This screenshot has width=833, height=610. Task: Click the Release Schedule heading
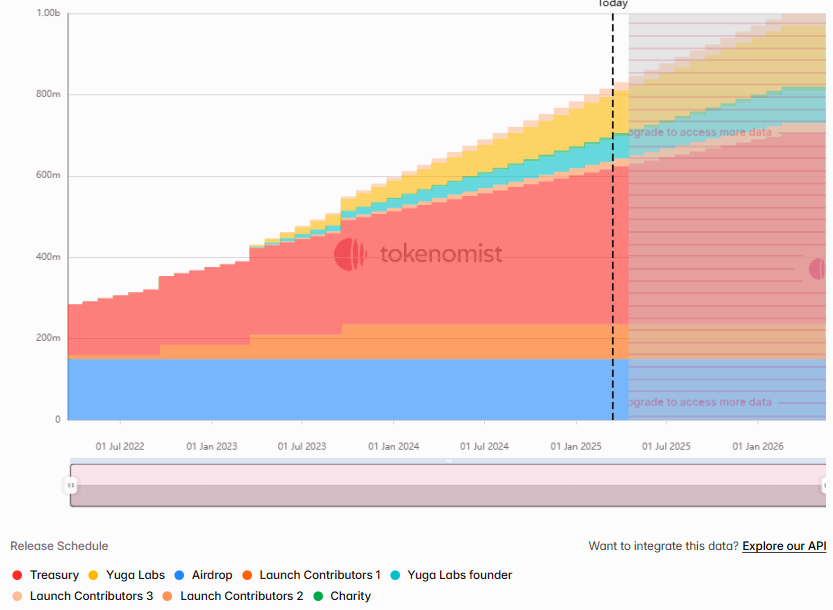tap(59, 546)
